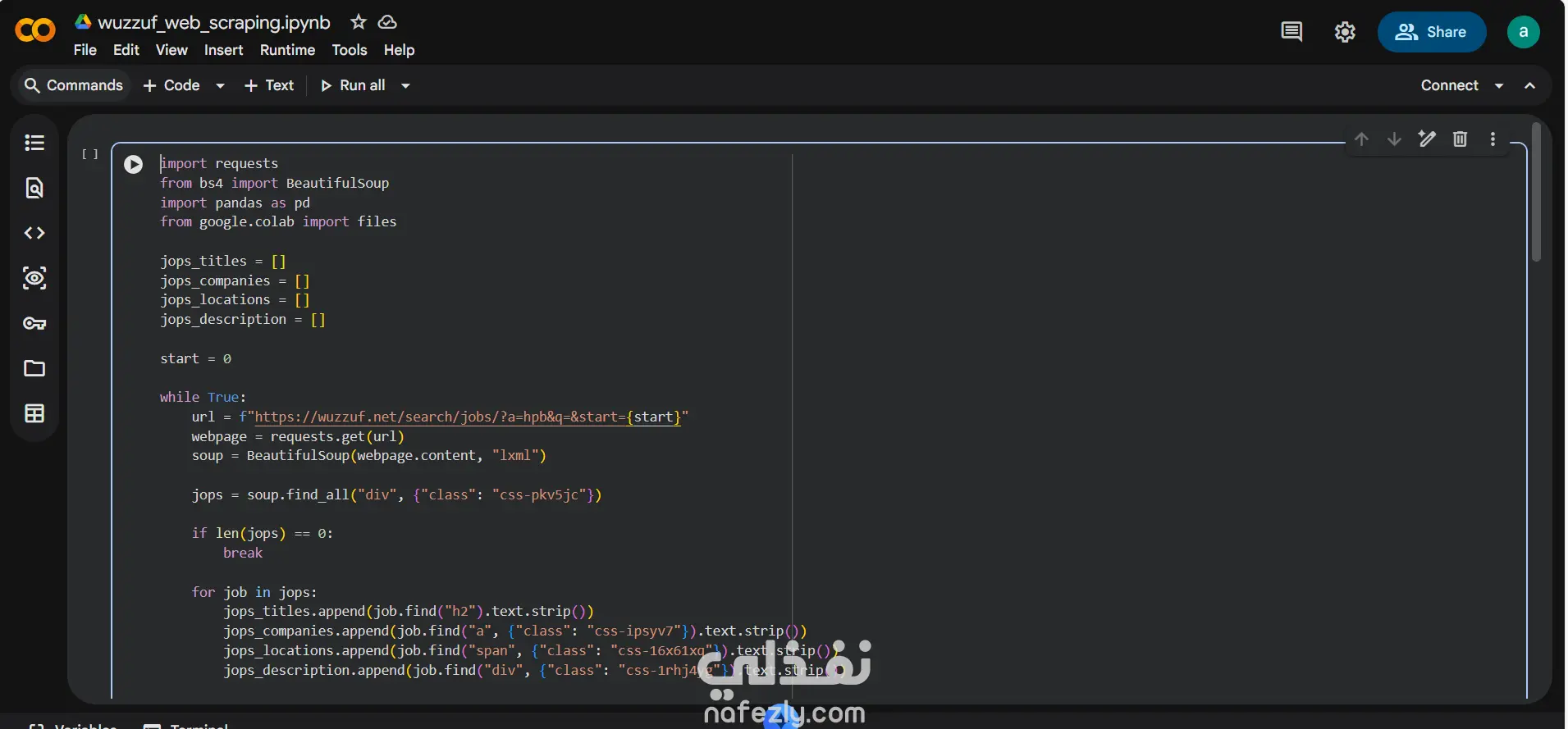The height and width of the screenshot is (729, 1568).
Task: Delete the cell with trash icon
Action: tap(1460, 139)
